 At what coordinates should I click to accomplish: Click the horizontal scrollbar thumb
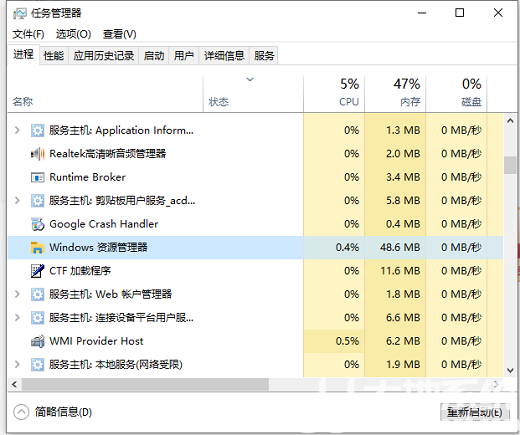coord(145,384)
